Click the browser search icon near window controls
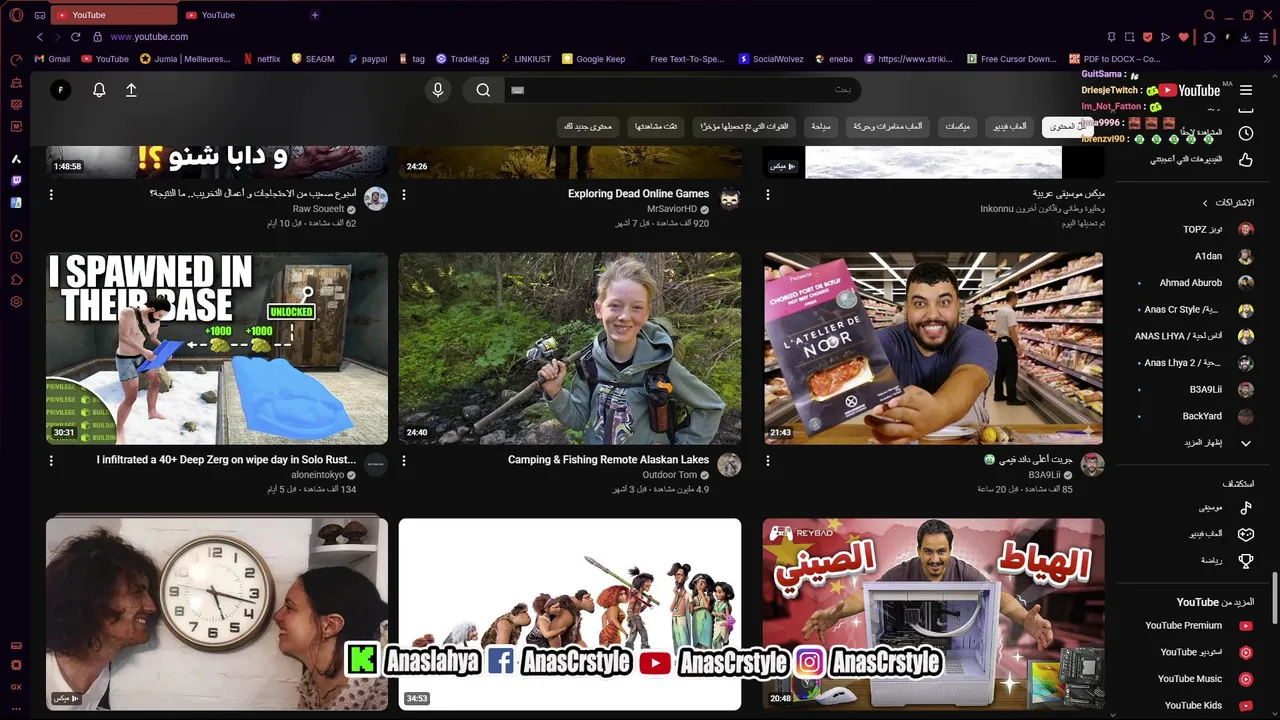 pyautogui.click(x=1209, y=15)
